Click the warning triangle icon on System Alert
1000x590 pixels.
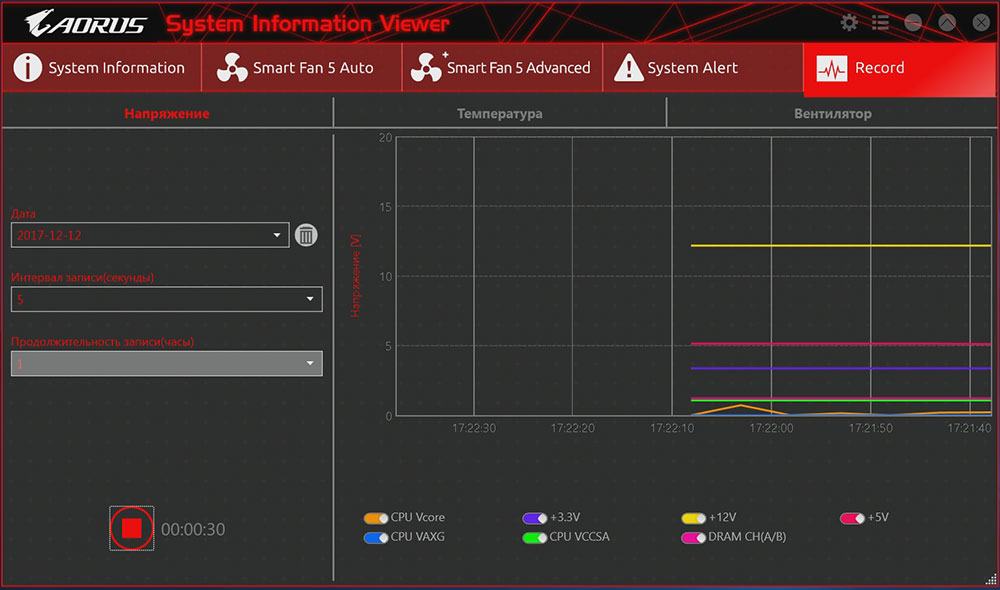click(628, 68)
